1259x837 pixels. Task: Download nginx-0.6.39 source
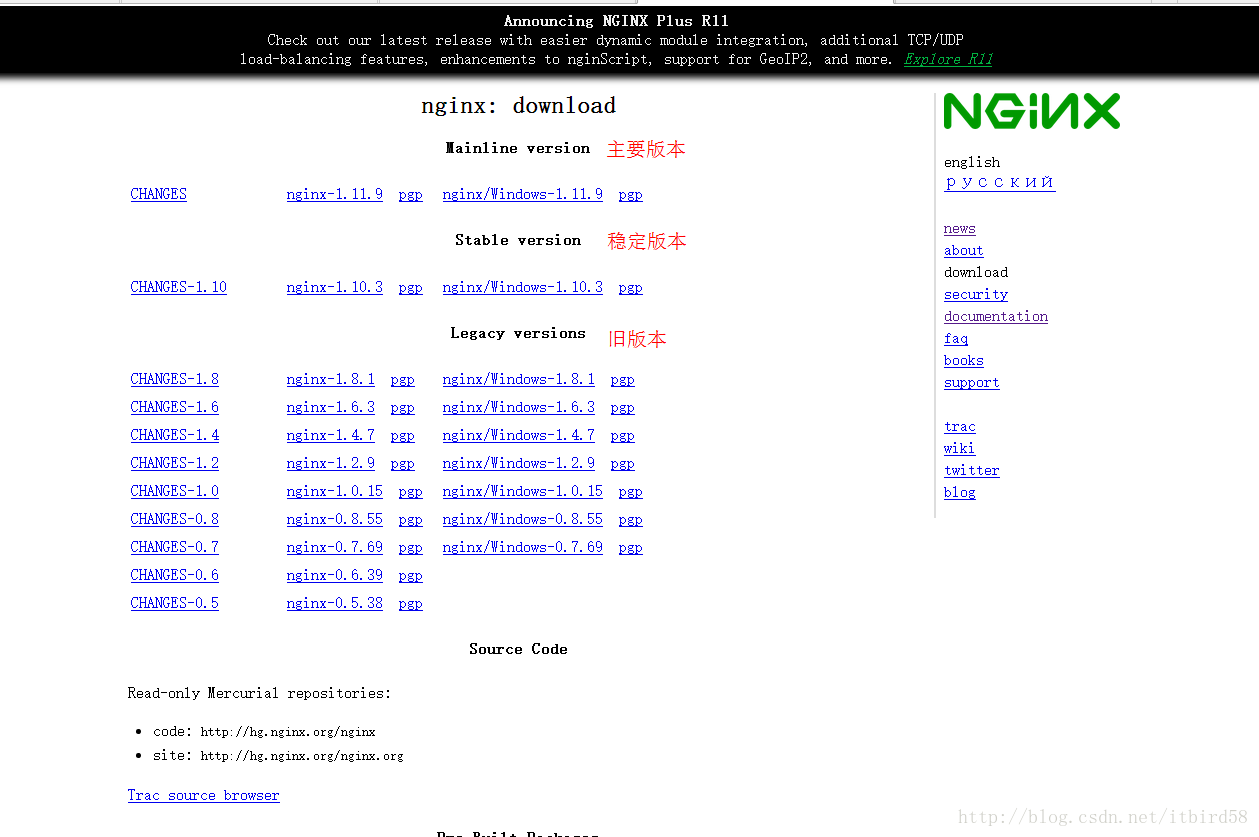click(x=334, y=575)
